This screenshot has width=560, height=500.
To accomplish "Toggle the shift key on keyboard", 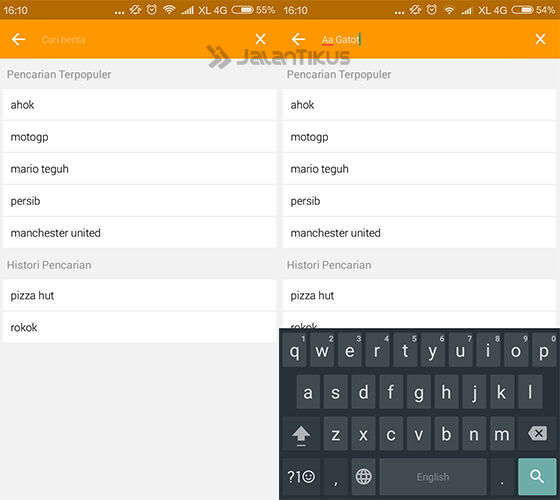I will [301, 434].
